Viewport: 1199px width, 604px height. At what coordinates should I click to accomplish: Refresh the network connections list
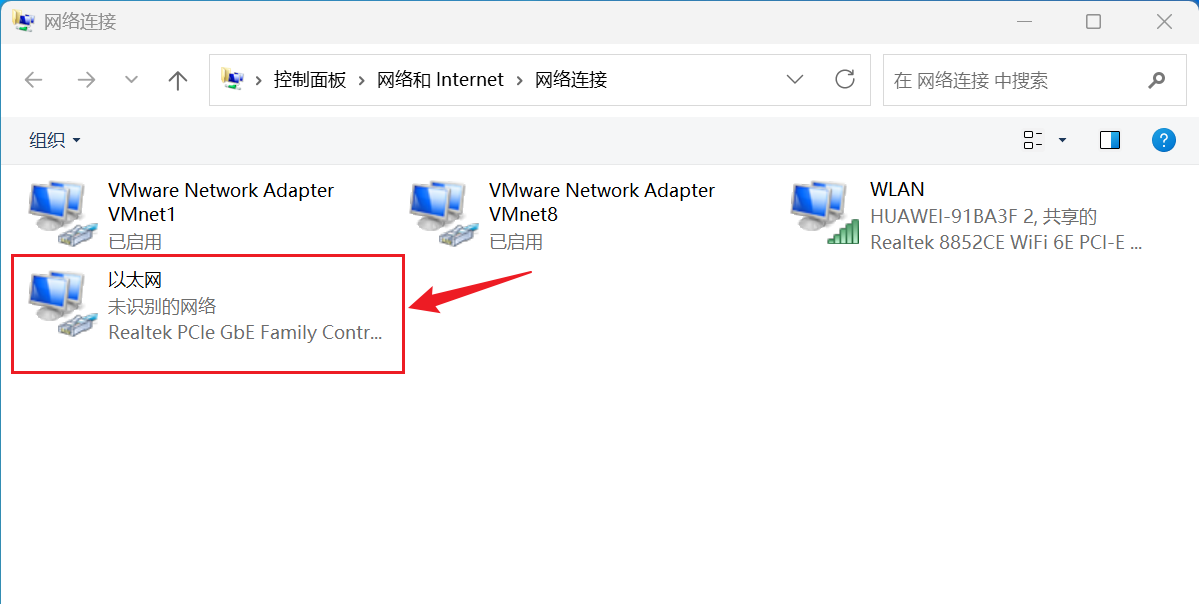click(845, 79)
